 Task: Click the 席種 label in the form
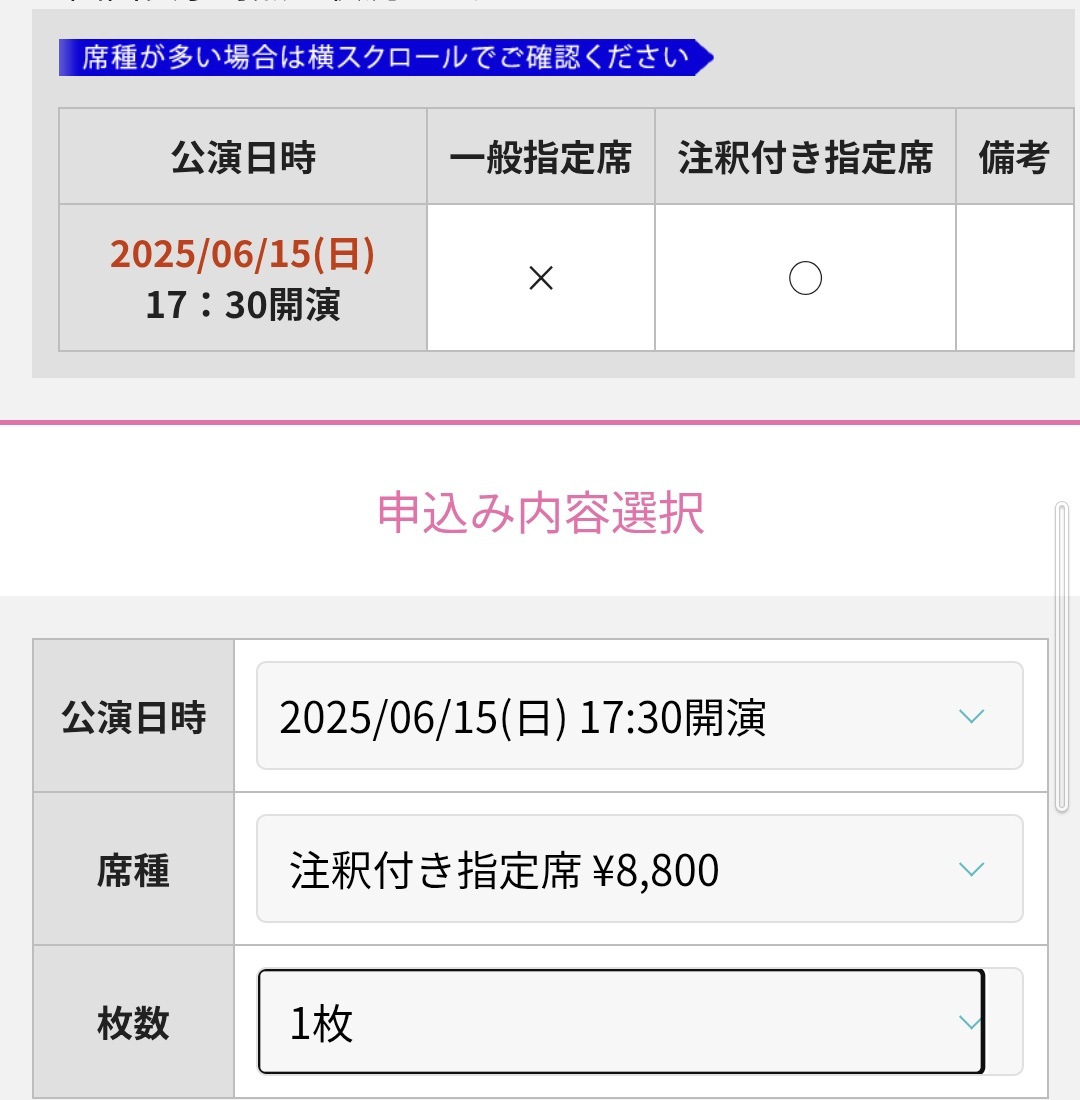pos(133,870)
